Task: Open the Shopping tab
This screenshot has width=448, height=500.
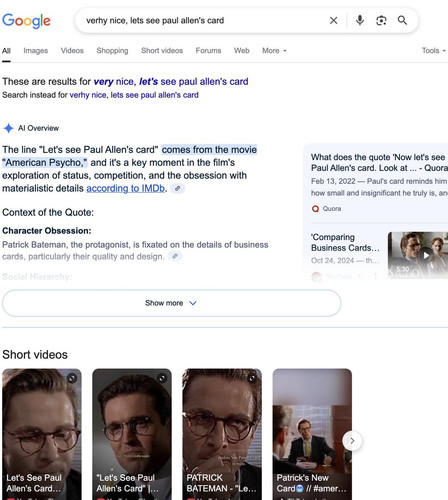Action: click(x=112, y=51)
